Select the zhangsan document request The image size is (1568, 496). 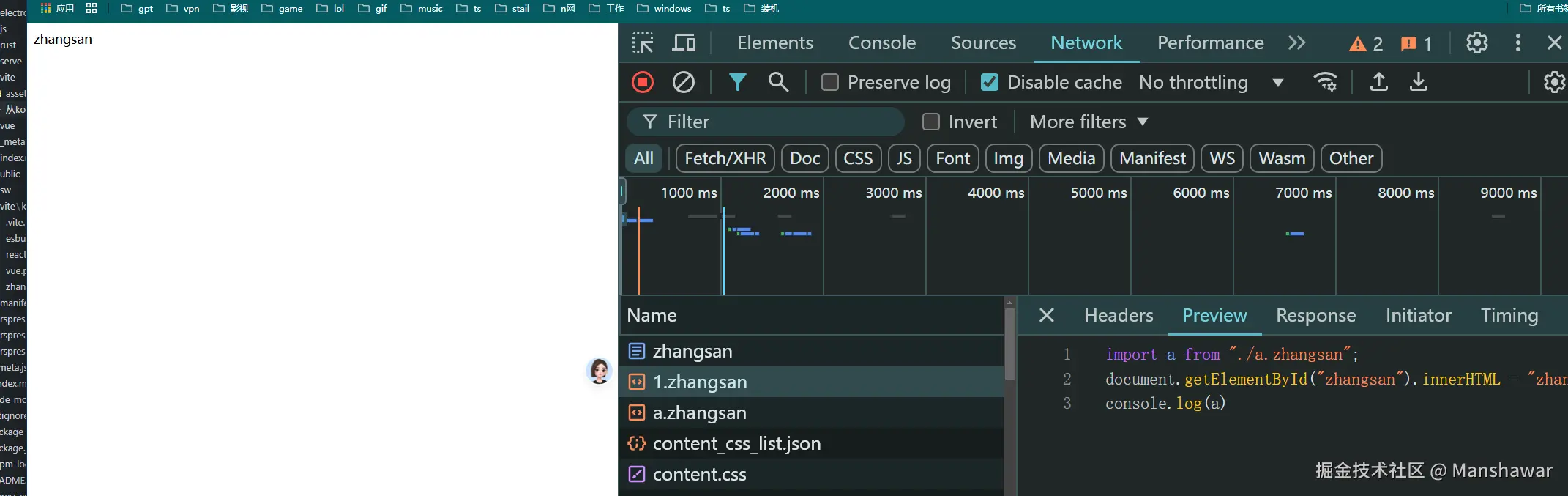point(812,352)
